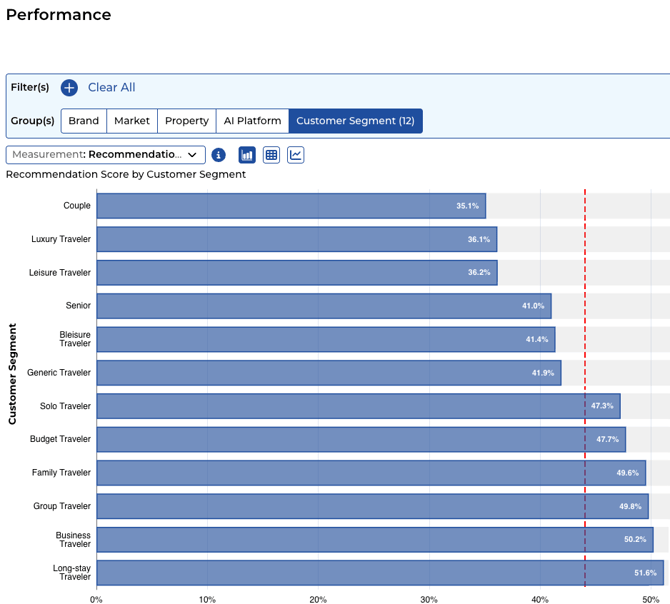Click the 'Luxury Traveler' axis label
Screen dimensions: 670x604
(61, 239)
